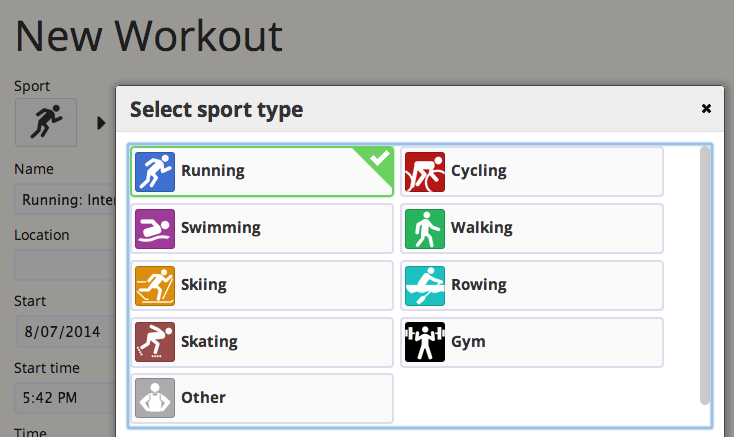This screenshot has height=437, width=734.
Task: Choose the red Cycling icon
Action: (x=425, y=172)
